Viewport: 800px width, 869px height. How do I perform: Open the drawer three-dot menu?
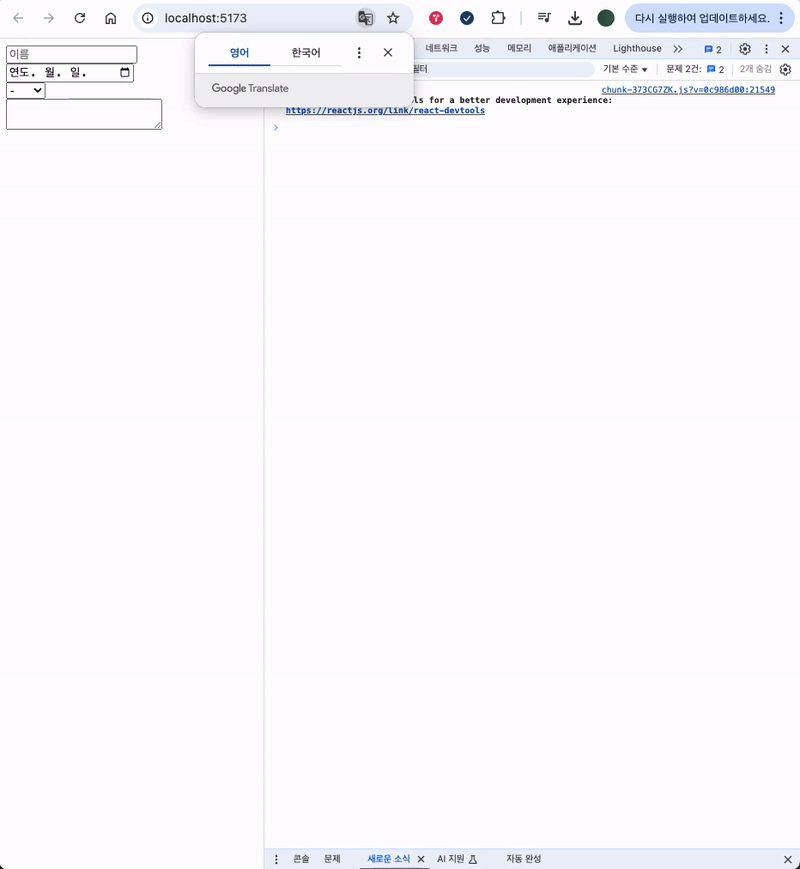click(276, 859)
